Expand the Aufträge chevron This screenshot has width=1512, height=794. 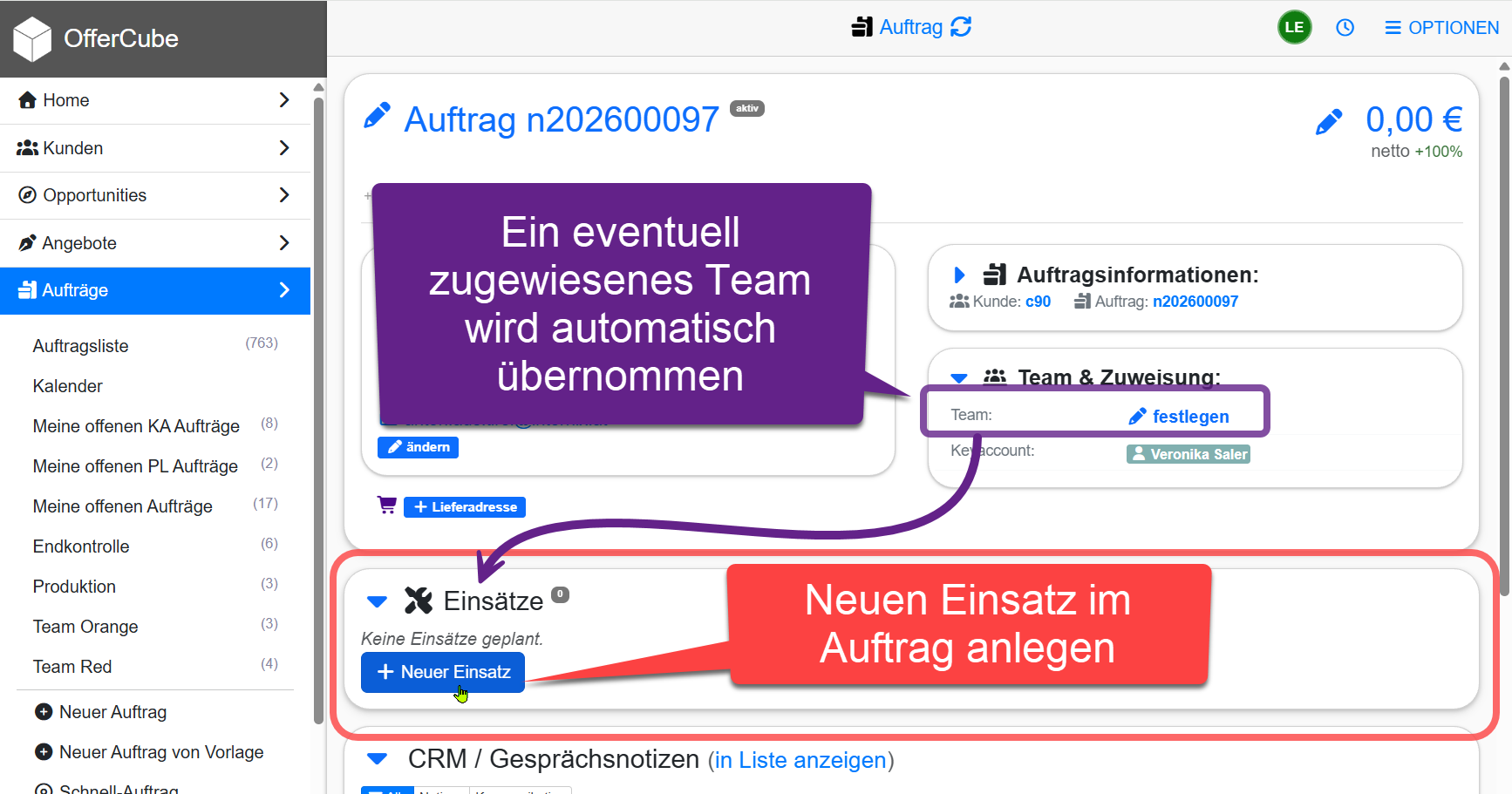[x=284, y=290]
